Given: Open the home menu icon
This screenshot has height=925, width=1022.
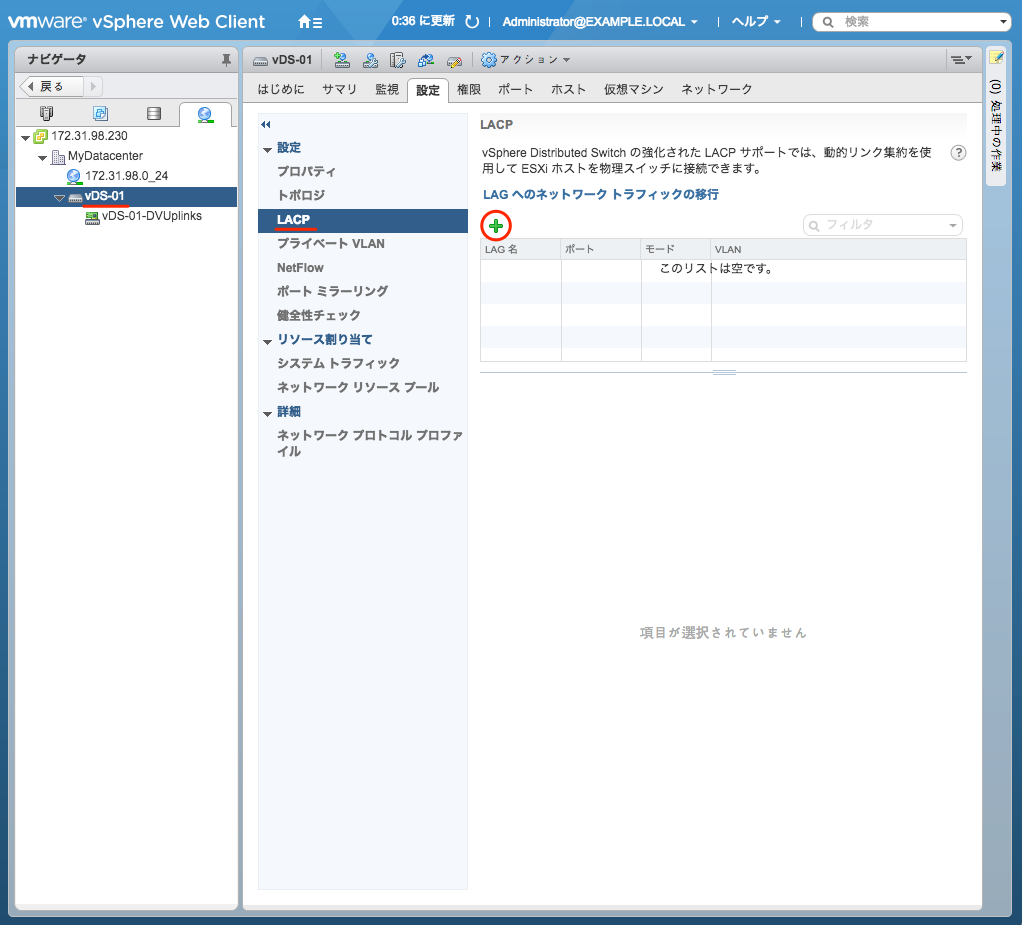Looking at the screenshot, I should (310, 22).
